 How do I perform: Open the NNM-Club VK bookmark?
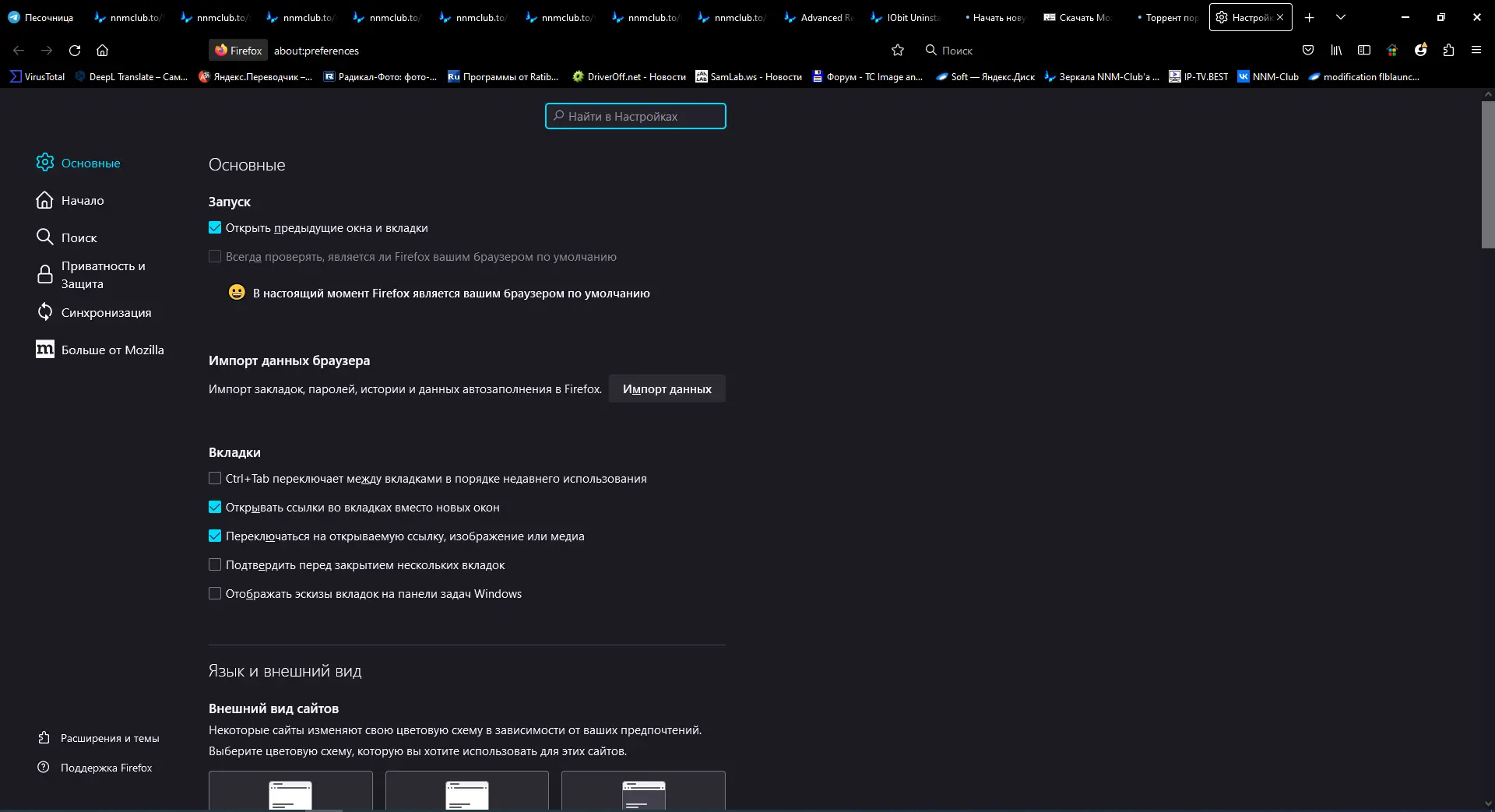tap(1268, 77)
